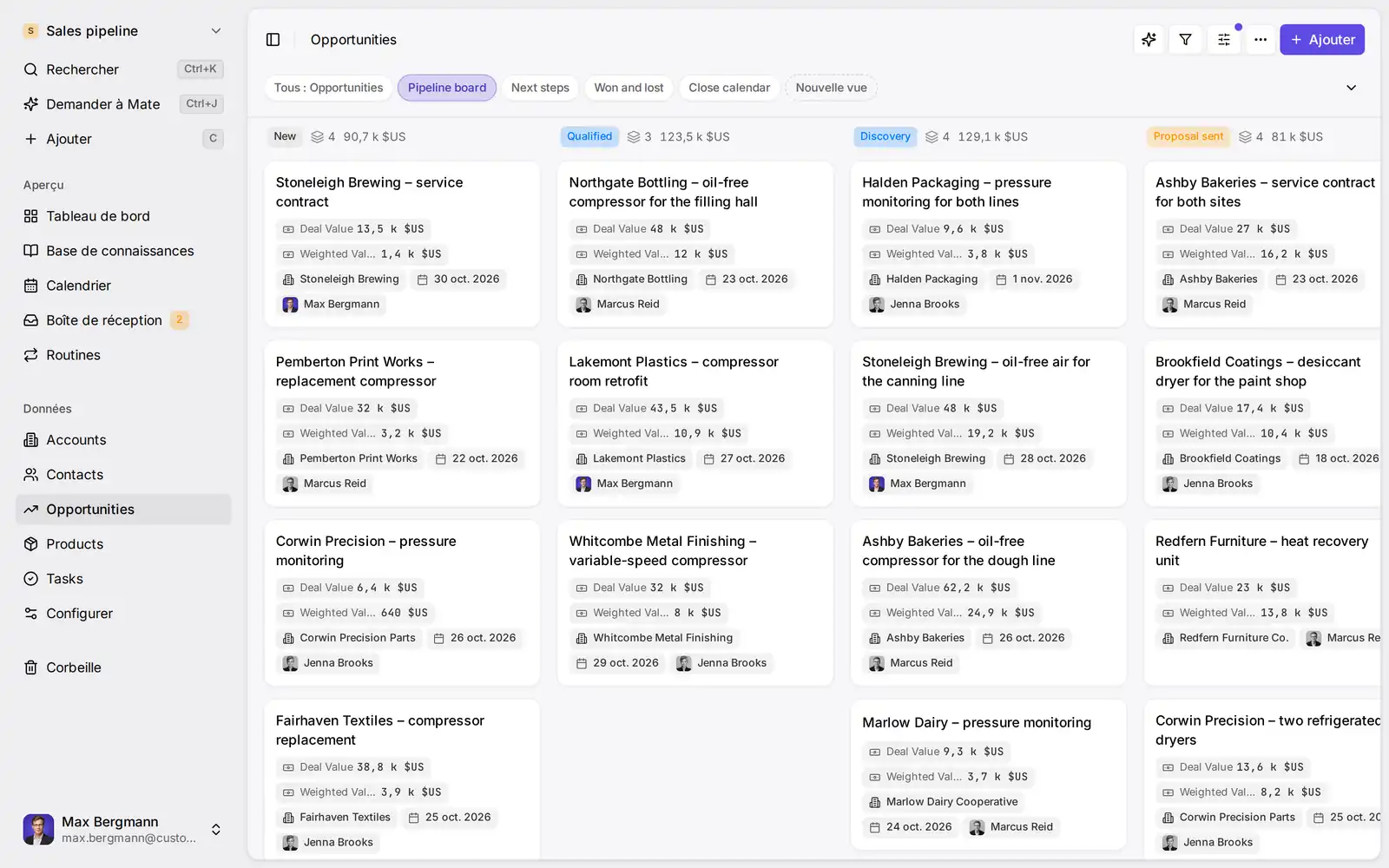
Task: Open Rechercher search in sidebar
Action: [123, 69]
